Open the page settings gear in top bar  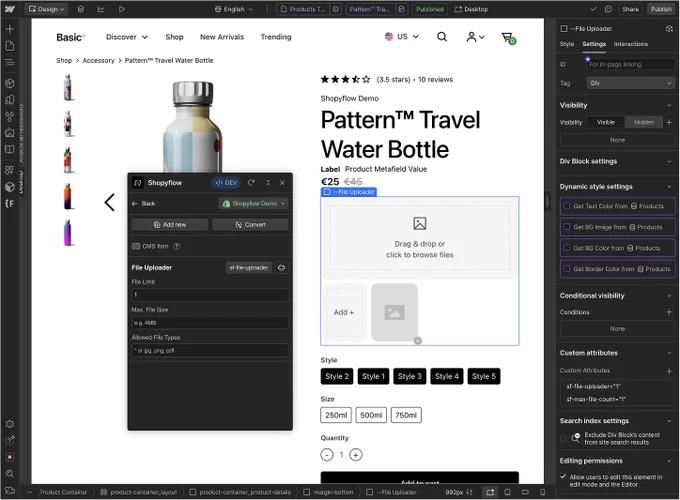(x=336, y=9)
